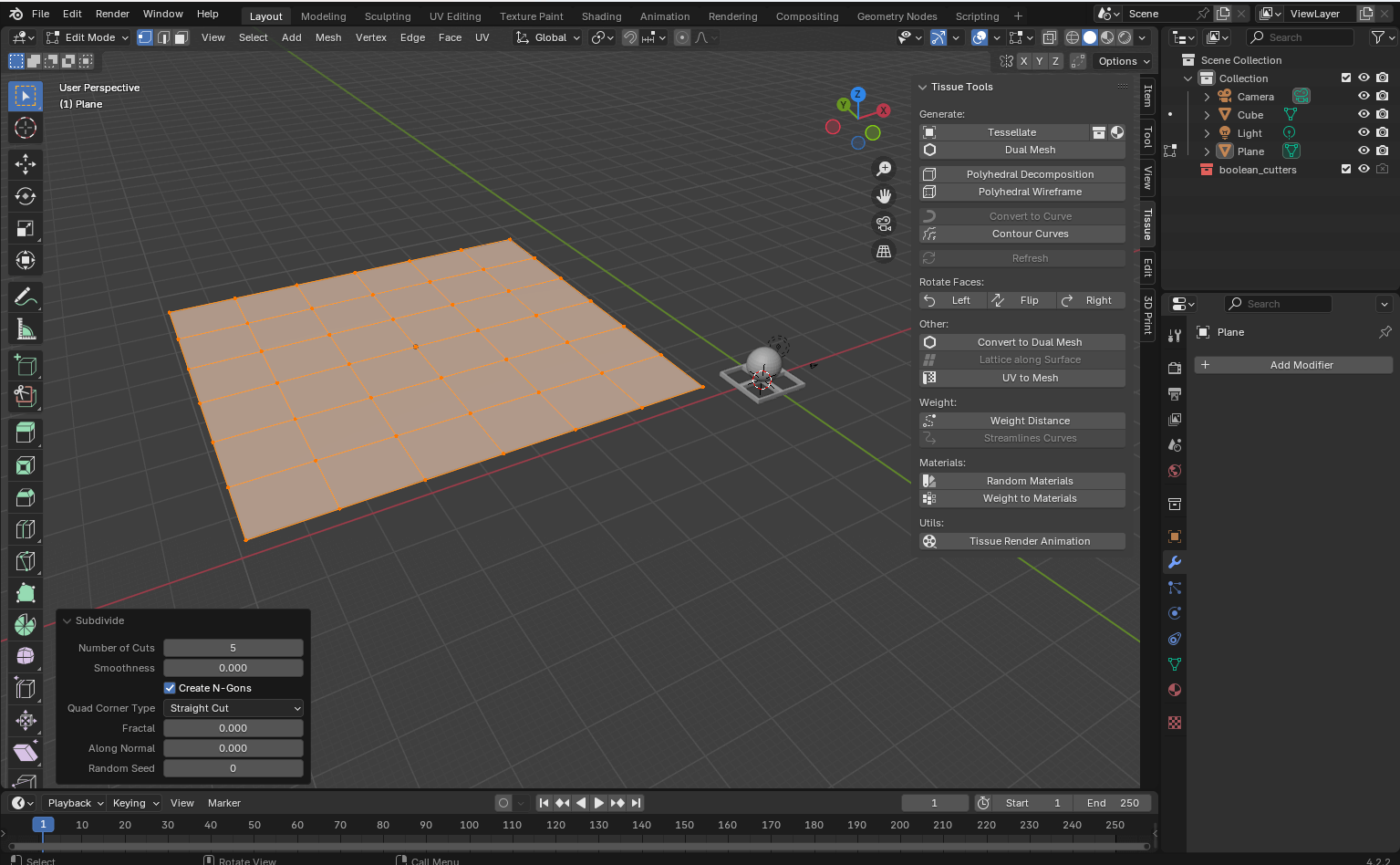Toggle camera view icon in viewport

click(x=884, y=224)
